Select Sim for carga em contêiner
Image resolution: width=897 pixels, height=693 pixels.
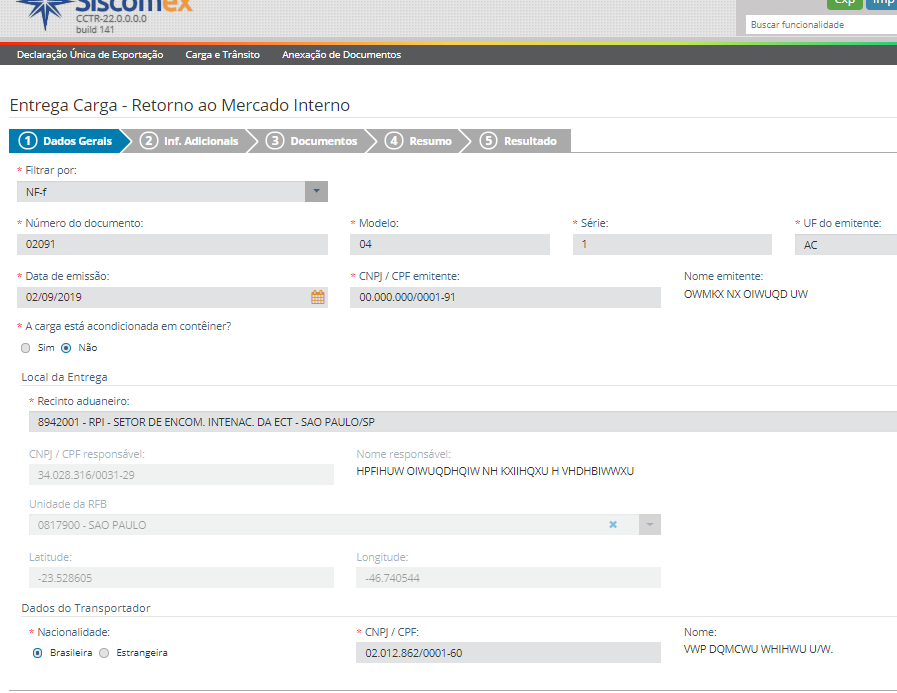click(x=26, y=348)
